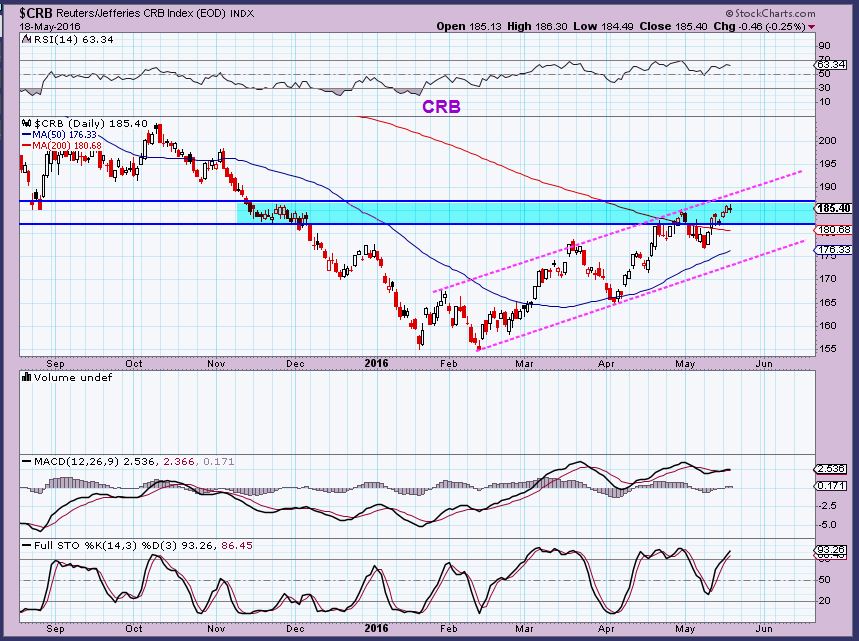
Task: Click the High 186.30 value
Action: pyautogui.click(x=537, y=26)
